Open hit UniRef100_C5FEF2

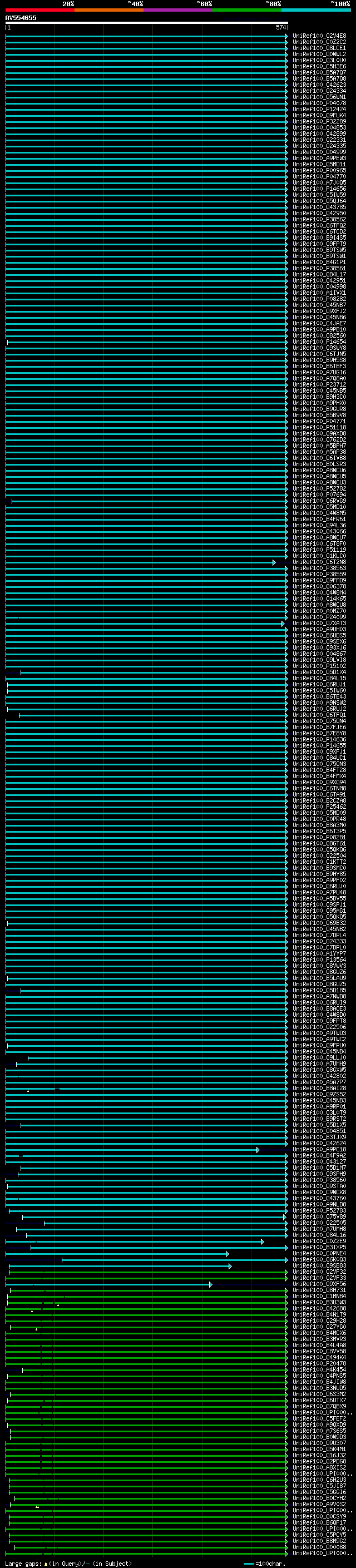tap(319, 1419)
